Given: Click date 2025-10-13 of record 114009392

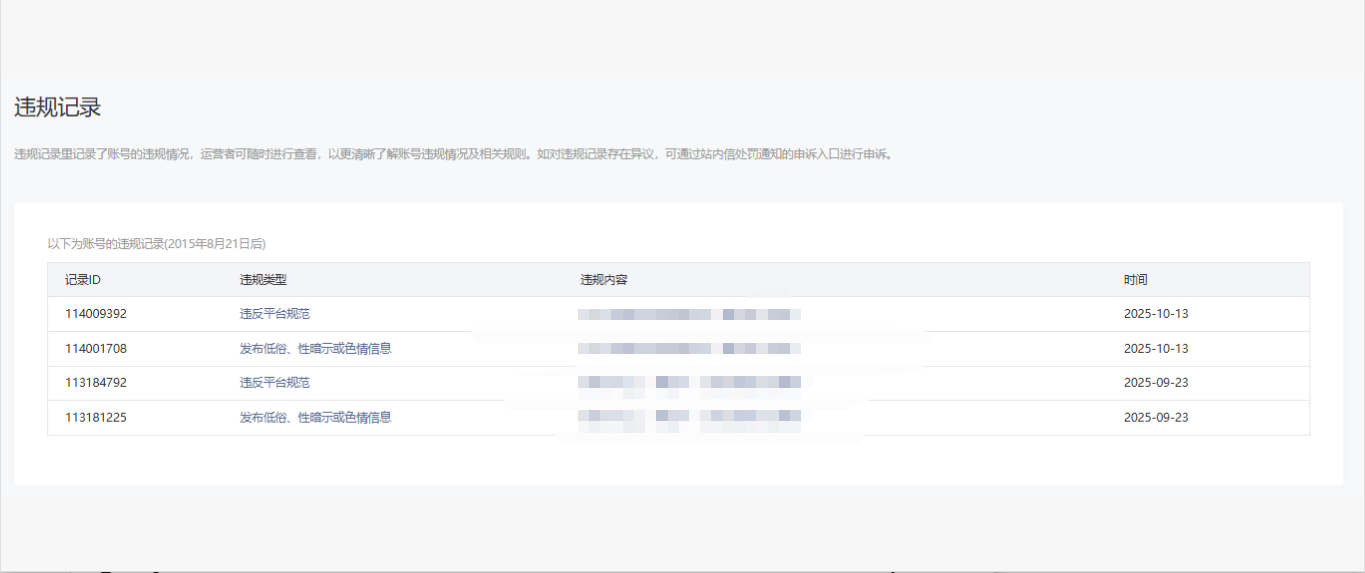Looking at the screenshot, I should pyautogui.click(x=1155, y=314).
